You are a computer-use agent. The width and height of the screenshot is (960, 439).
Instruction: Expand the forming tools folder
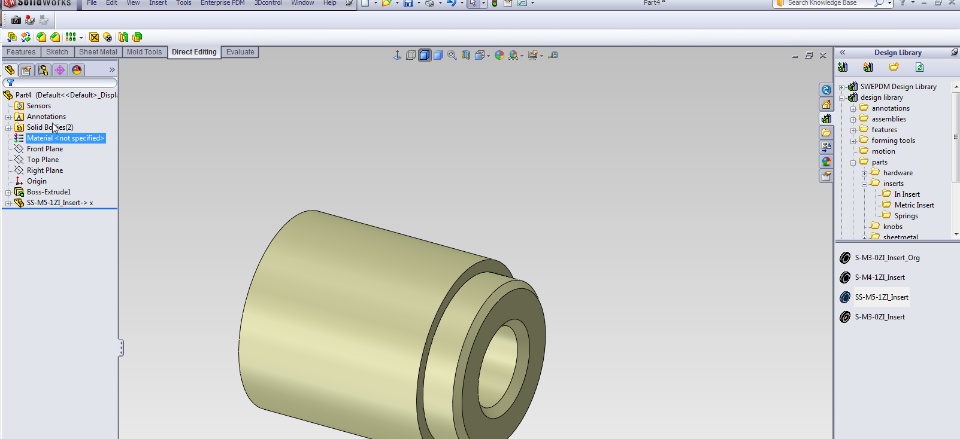tap(853, 141)
